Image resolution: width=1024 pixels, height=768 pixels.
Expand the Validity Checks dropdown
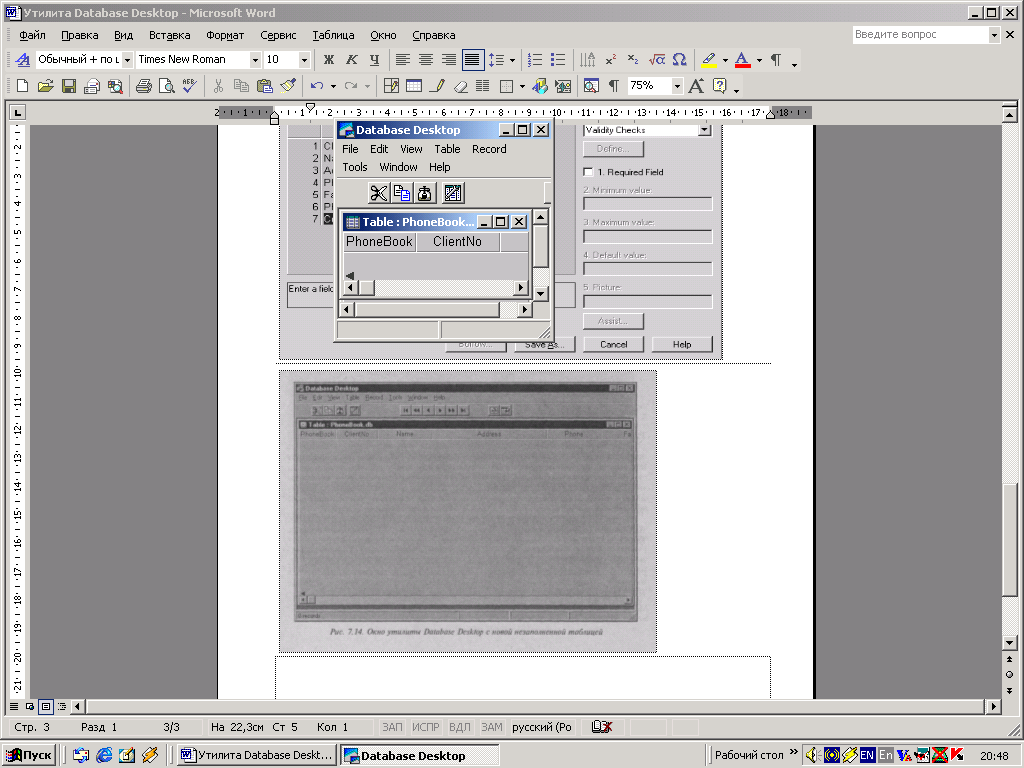704,130
